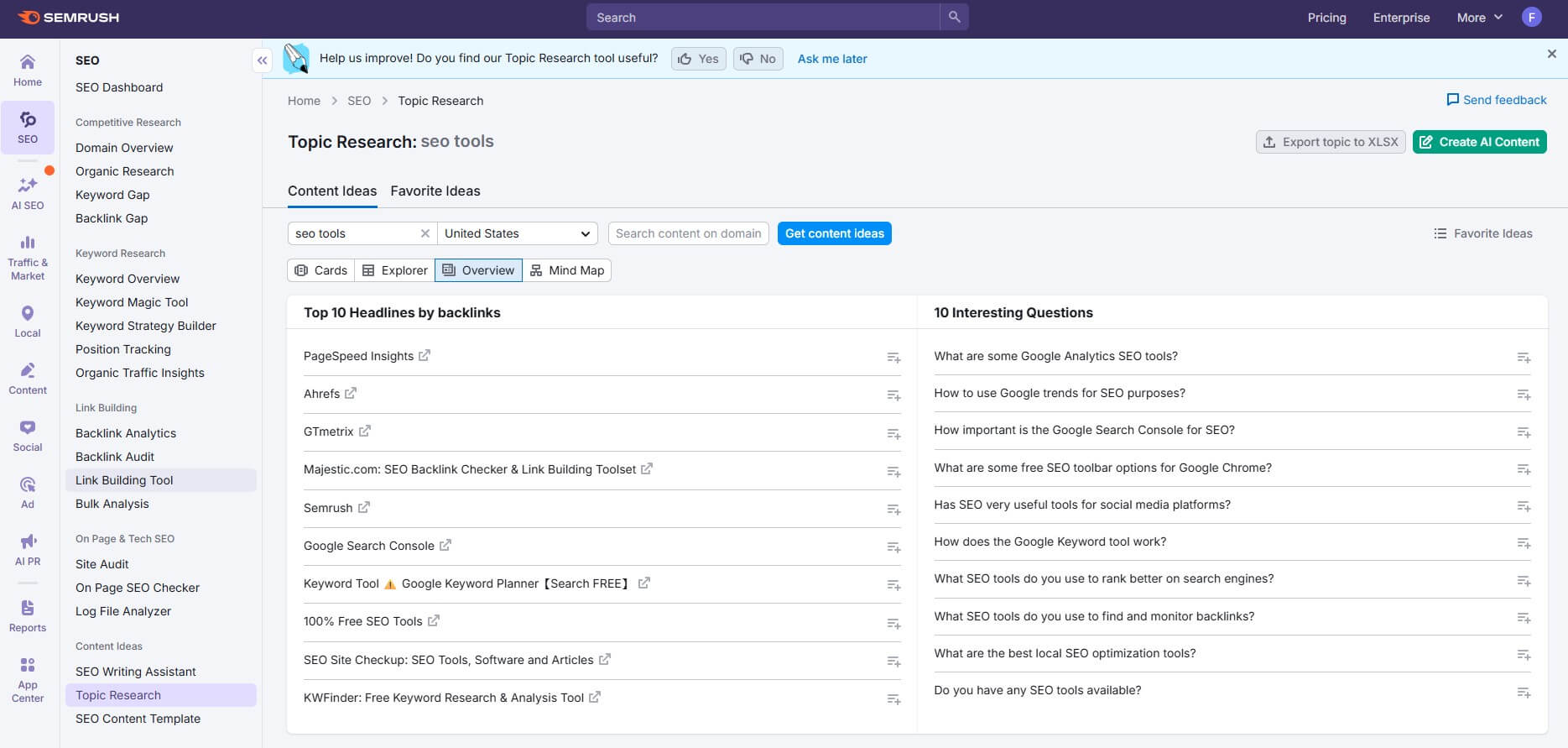
Task: Expand the More menu in header
Action: tap(1479, 18)
